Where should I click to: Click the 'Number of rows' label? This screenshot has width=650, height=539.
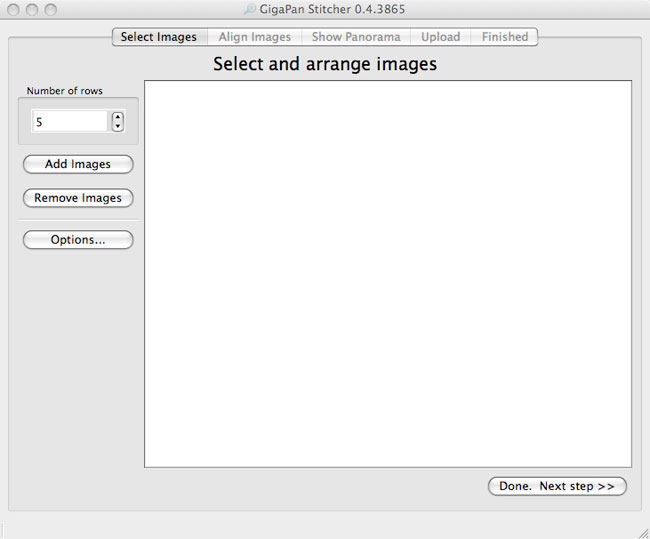65,91
